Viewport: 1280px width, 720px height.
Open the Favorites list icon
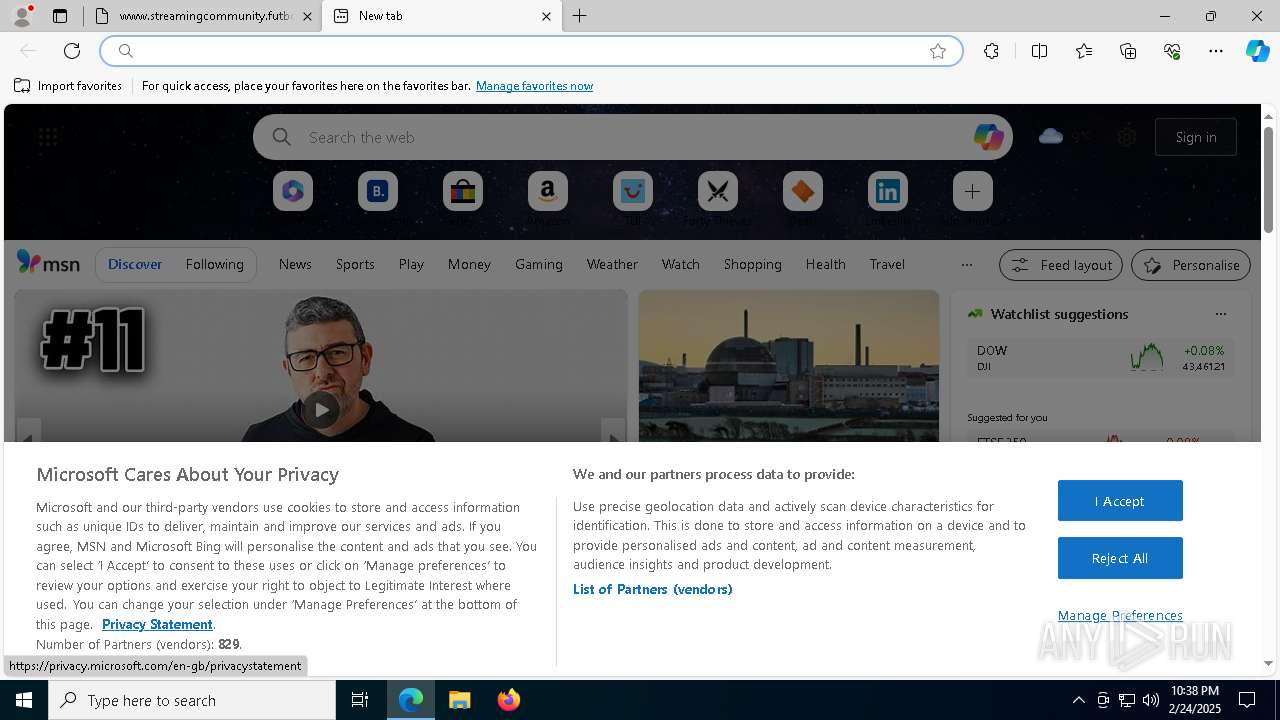coord(1084,51)
